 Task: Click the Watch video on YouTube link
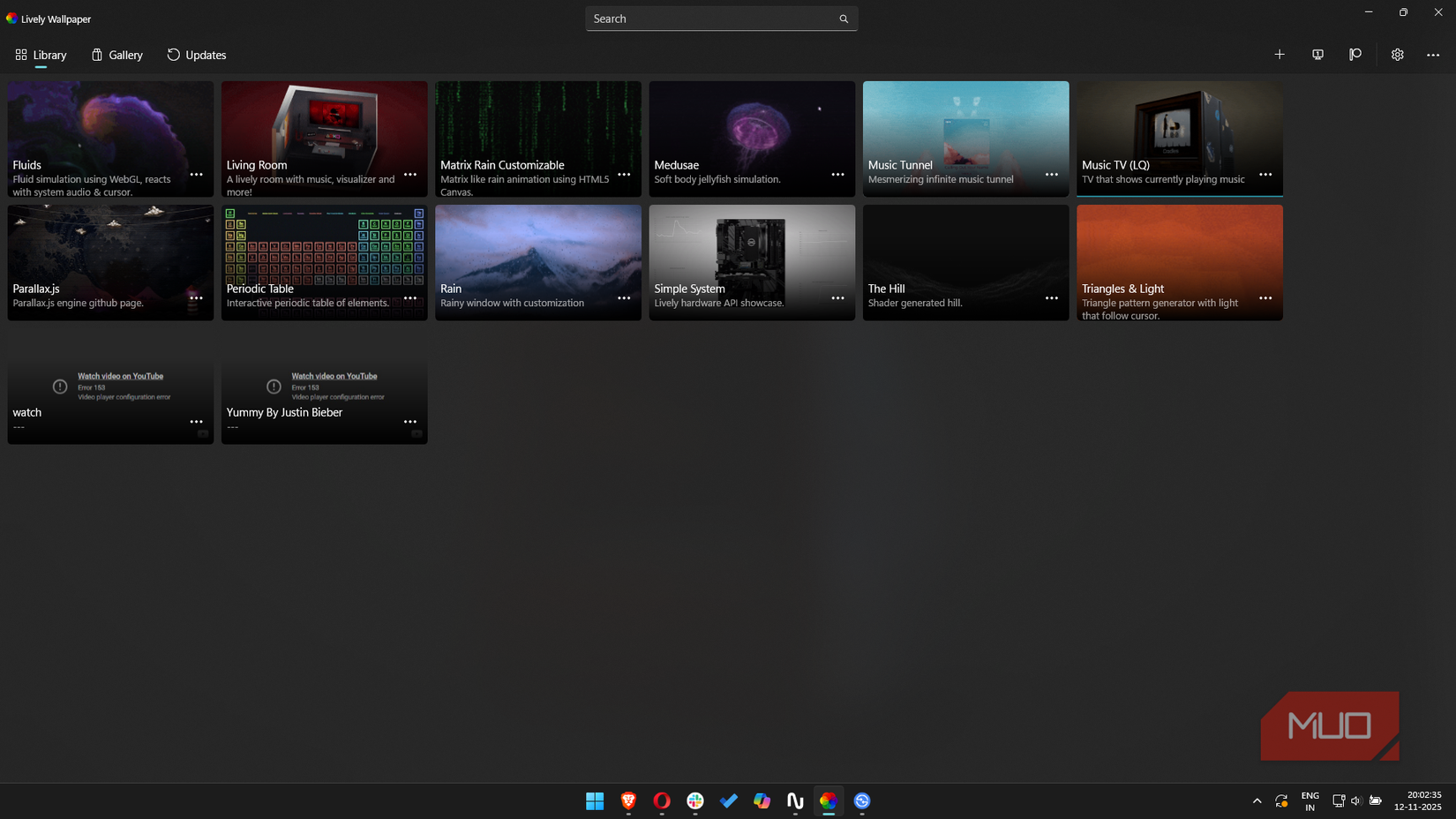coord(121,375)
